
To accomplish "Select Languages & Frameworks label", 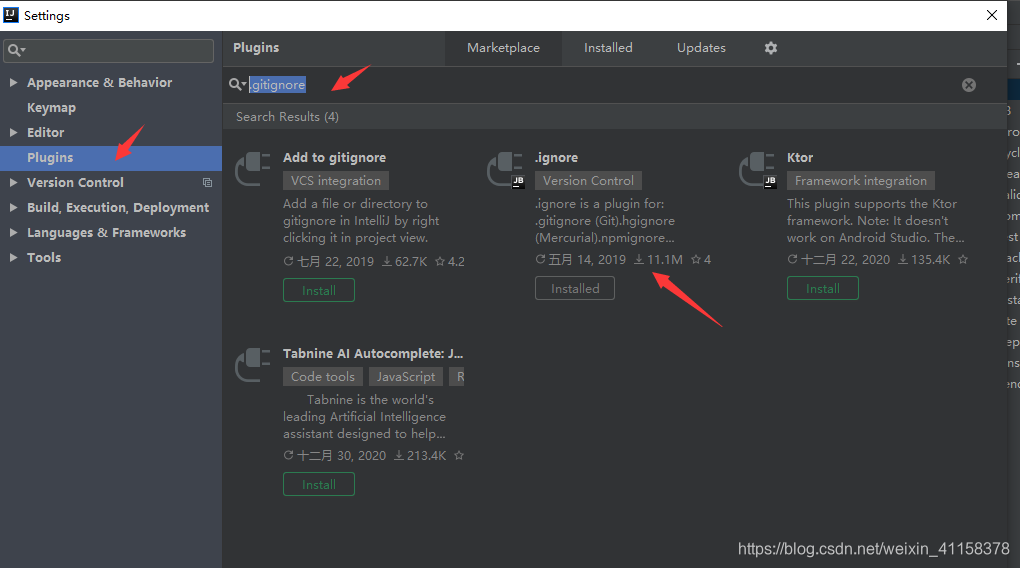I will coord(107,233).
